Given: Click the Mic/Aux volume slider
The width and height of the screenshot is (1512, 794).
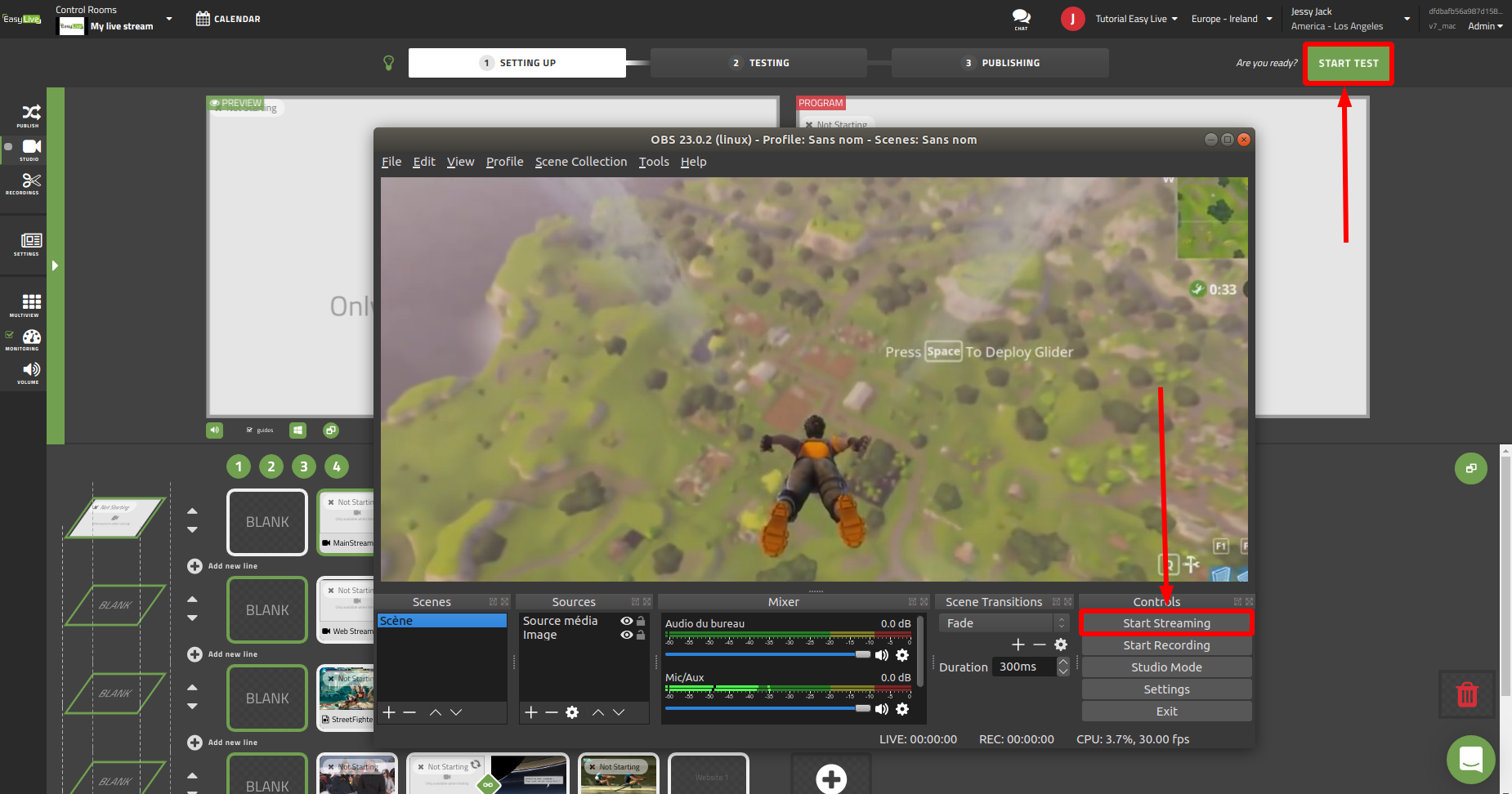Looking at the screenshot, I should point(768,708).
